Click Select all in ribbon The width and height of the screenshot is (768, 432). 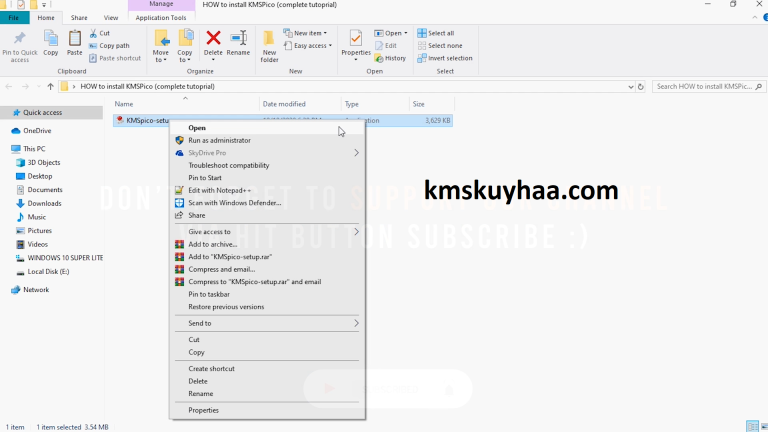coord(435,33)
